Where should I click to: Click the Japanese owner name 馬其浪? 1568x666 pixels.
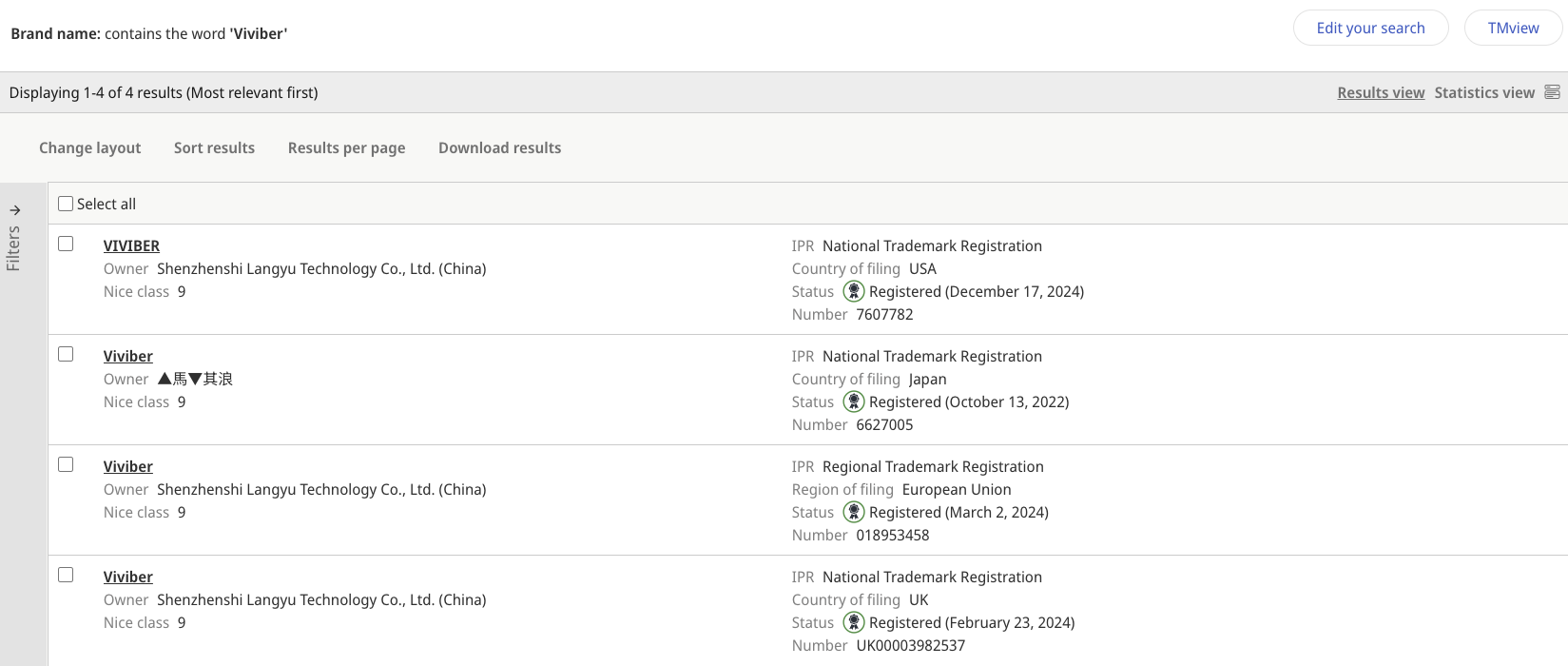click(x=195, y=379)
